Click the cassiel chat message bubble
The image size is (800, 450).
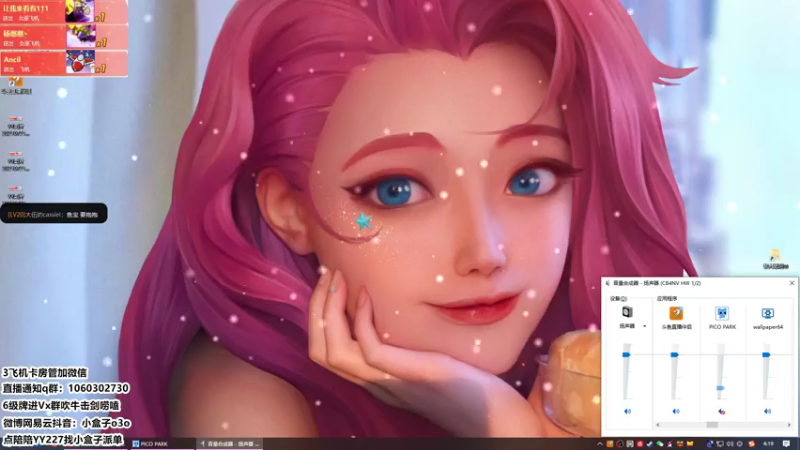point(54,214)
